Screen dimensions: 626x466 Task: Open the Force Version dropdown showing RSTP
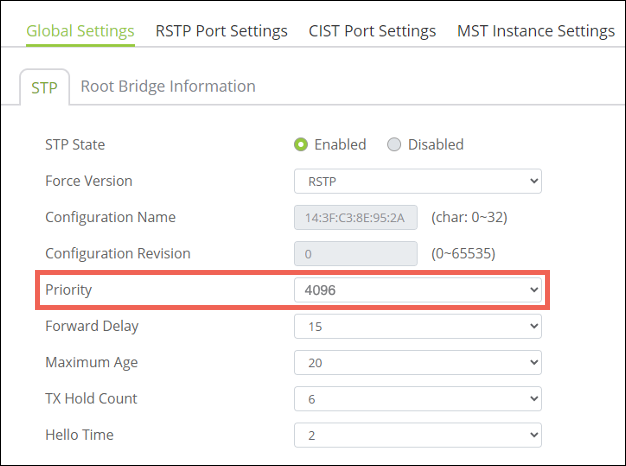pyautogui.click(x=417, y=181)
